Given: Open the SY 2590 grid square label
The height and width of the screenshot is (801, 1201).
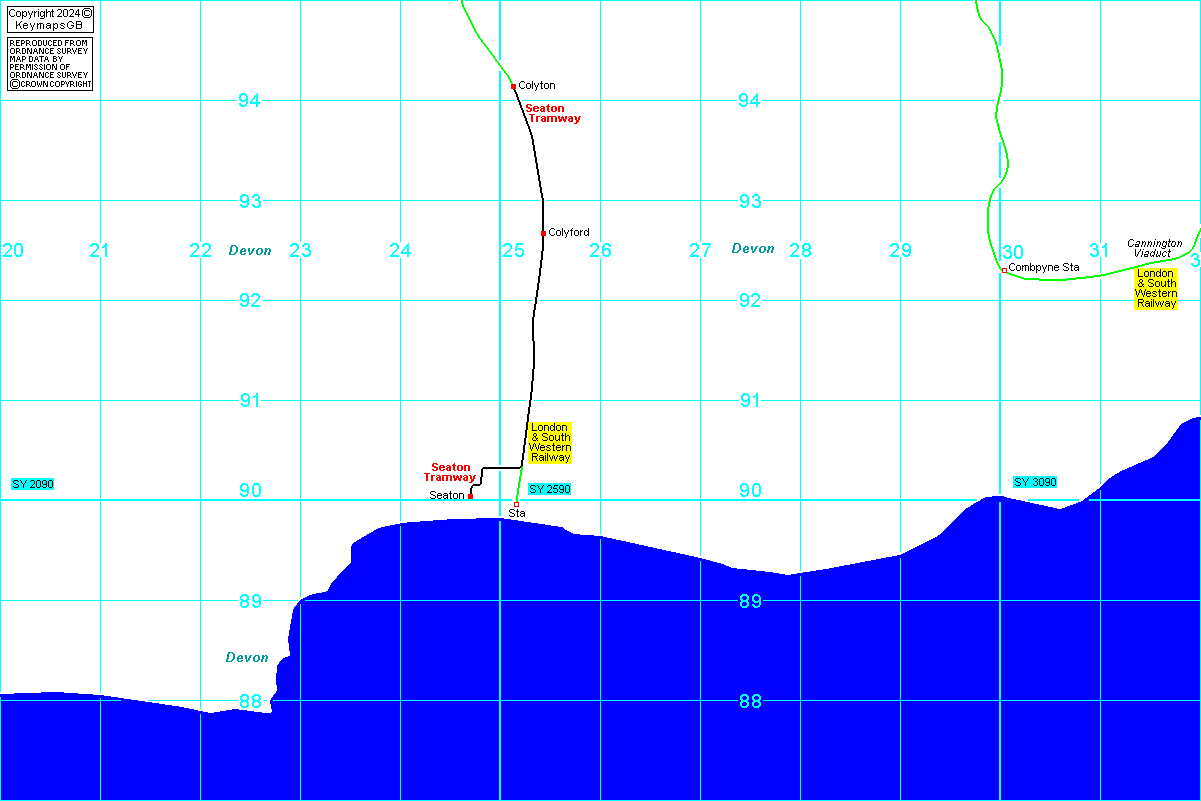Looking at the screenshot, I should pyautogui.click(x=549, y=489).
